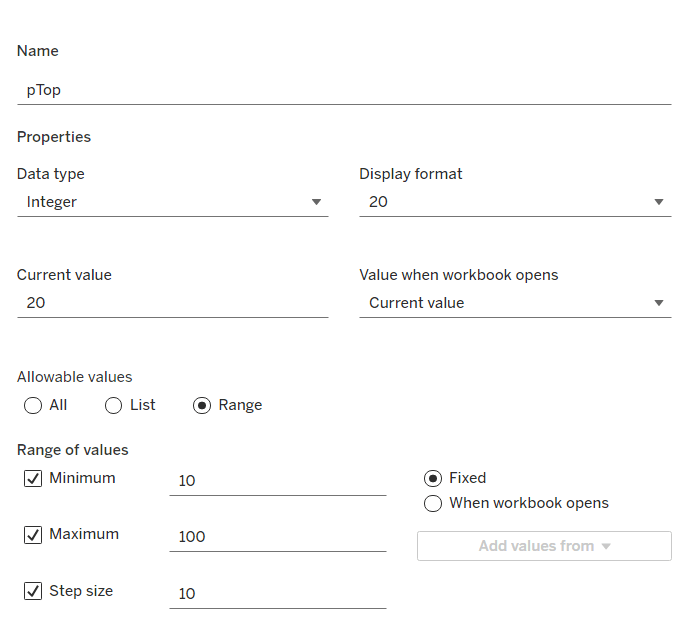Uncheck the Minimum checkbox
Screen dimensions: 682x642
pyautogui.click(x=33, y=479)
